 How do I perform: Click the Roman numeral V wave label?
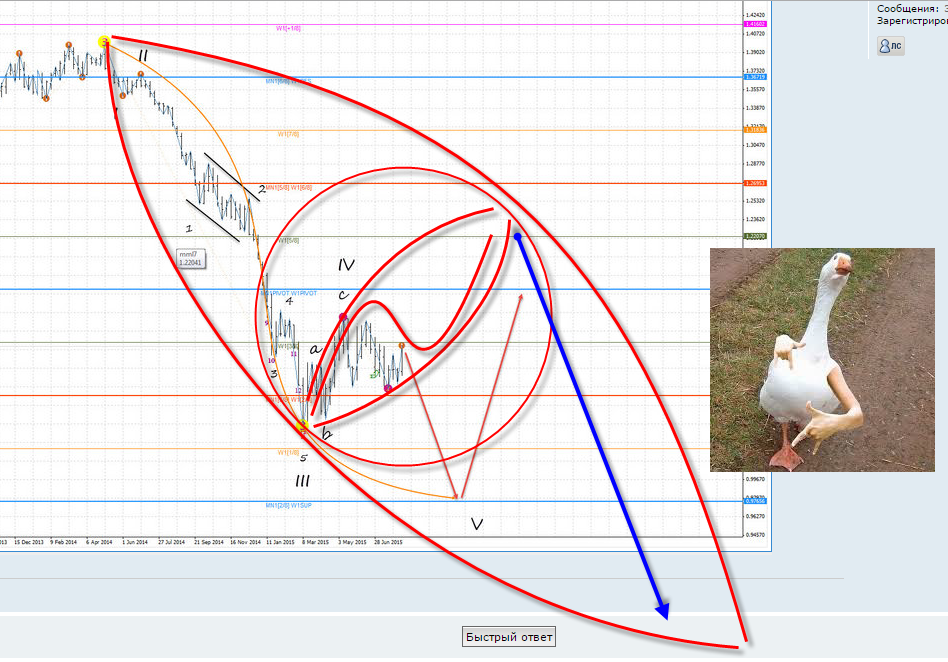[x=476, y=523]
